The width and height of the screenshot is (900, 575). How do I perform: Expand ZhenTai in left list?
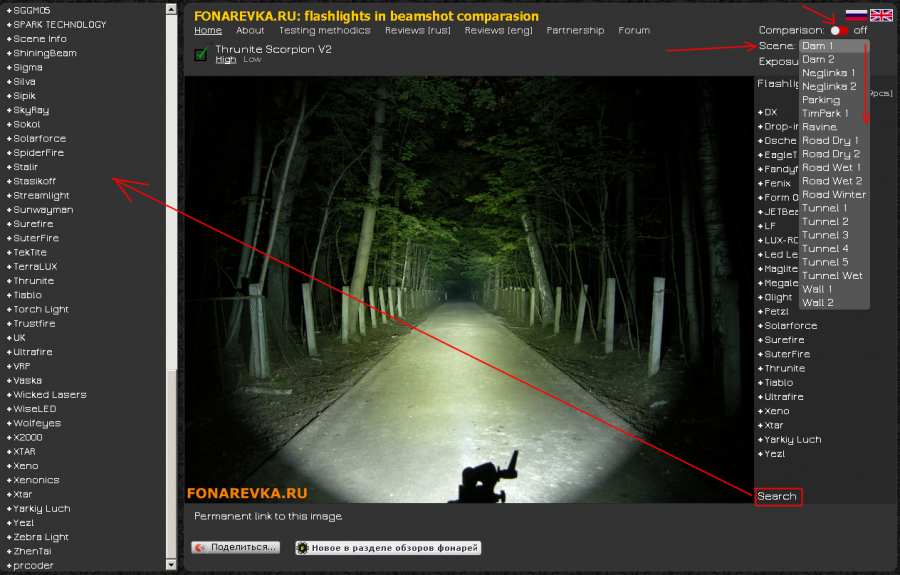tap(29, 551)
